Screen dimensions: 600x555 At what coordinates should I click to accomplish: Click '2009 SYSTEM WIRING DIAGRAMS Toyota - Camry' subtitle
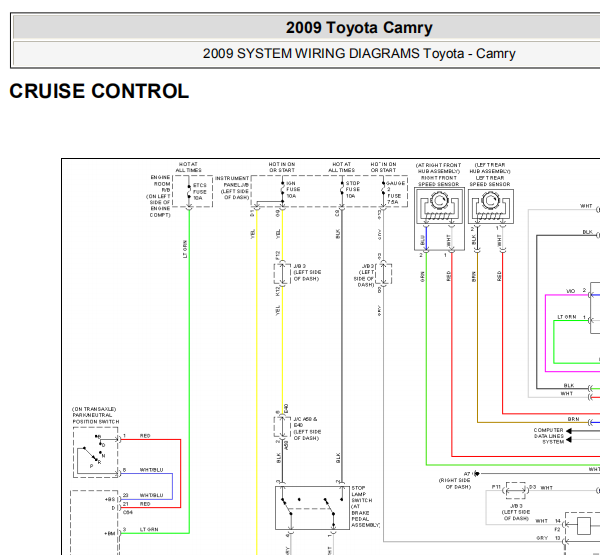[359, 54]
